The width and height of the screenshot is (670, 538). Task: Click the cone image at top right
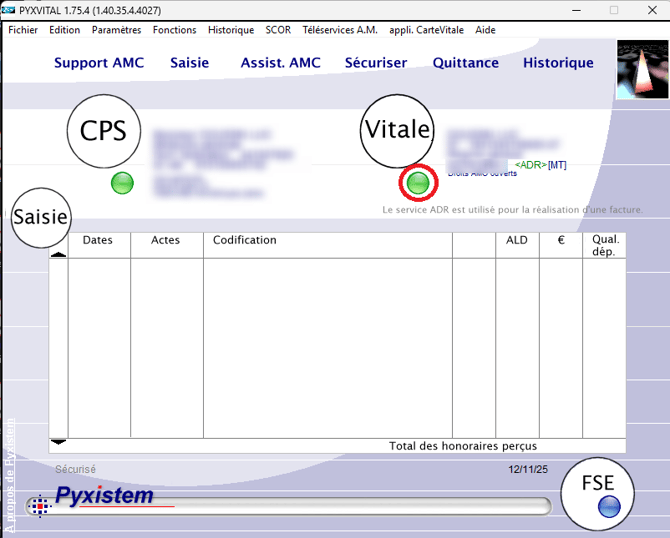point(642,70)
